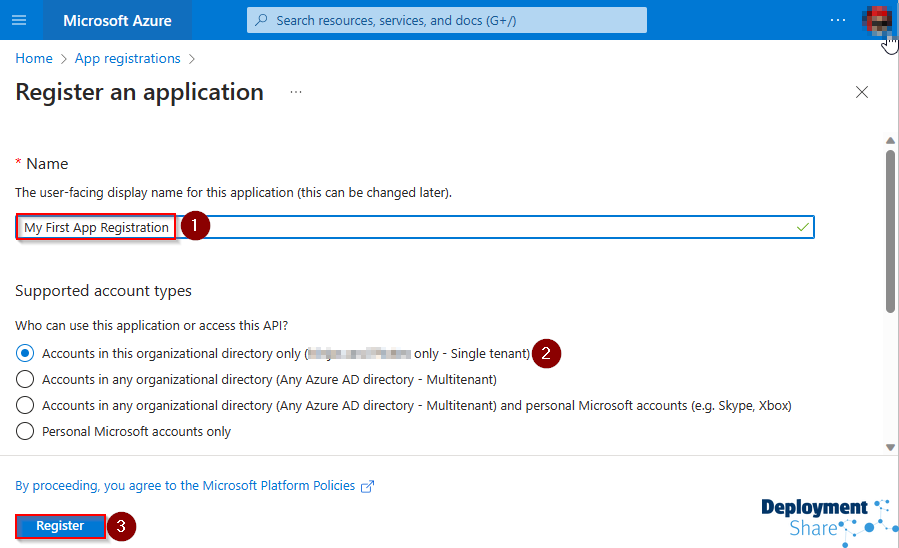Open the ellipsis next to page title
Screen dimensions: 899x548
pos(296,92)
